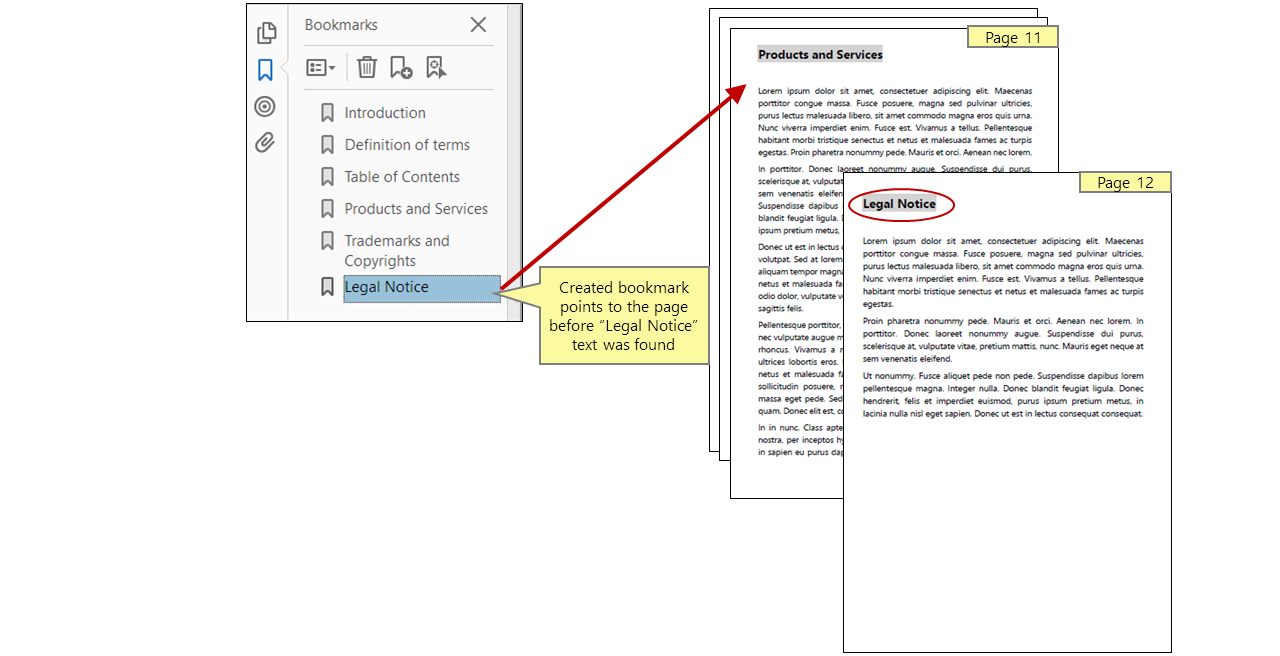
Task: Click the bookmark icon beside Legal Notice
Action: [327, 287]
